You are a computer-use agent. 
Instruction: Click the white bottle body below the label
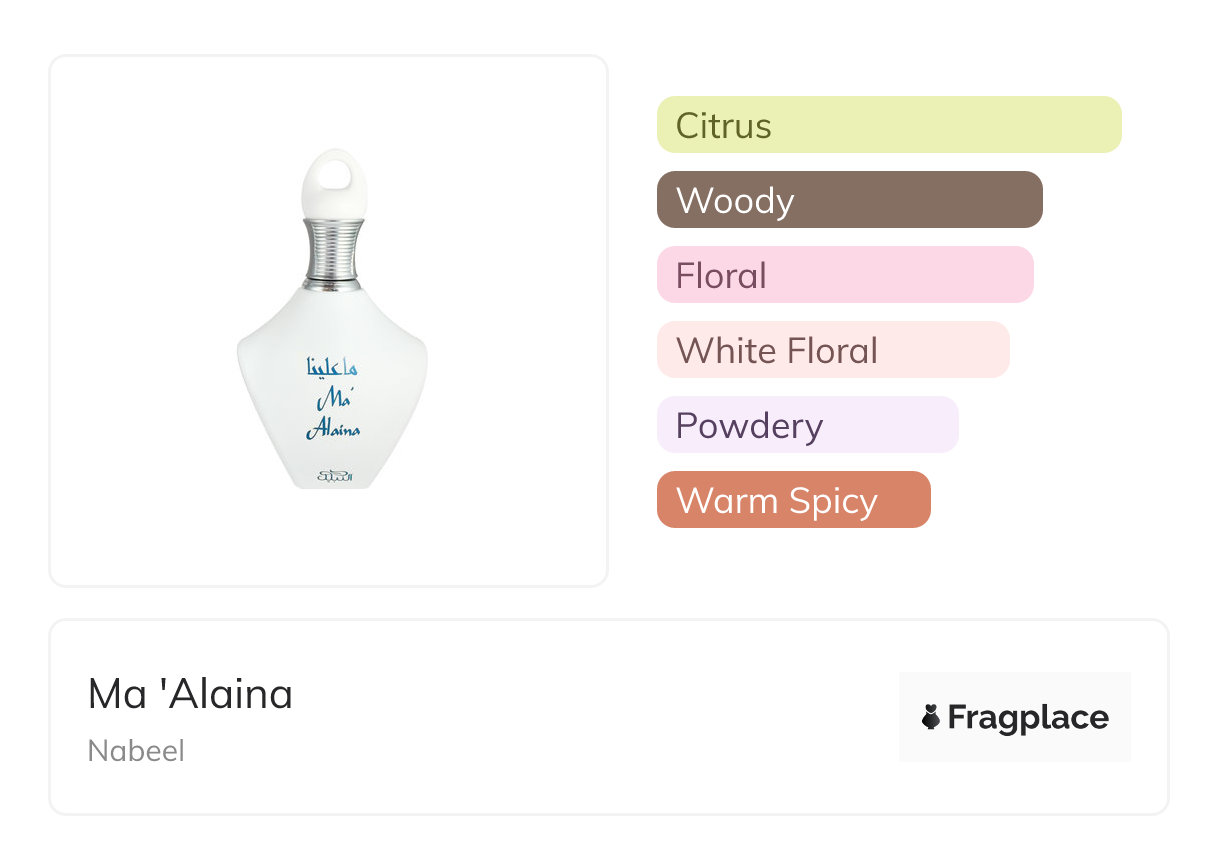pos(333,455)
